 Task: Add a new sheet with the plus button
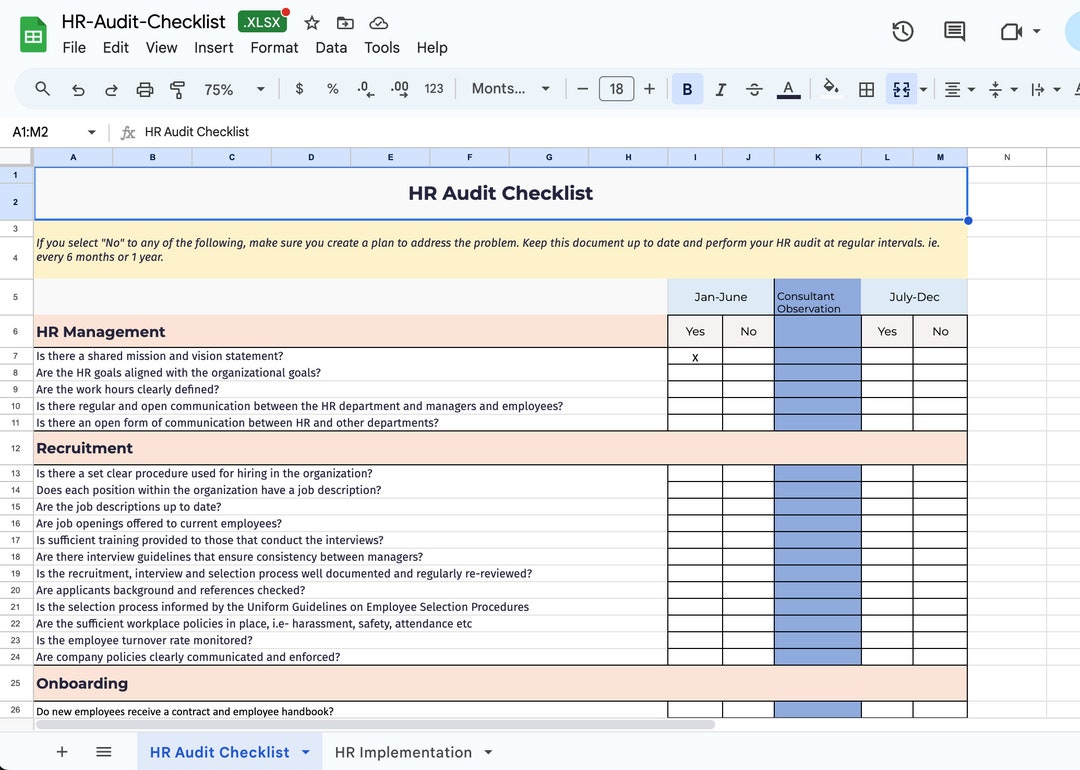(61, 752)
